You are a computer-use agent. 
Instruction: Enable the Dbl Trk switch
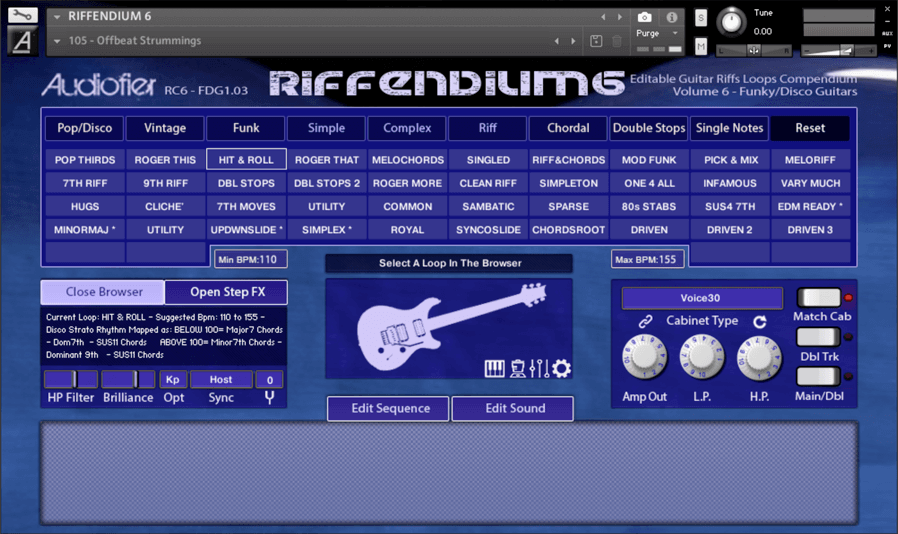coord(818,337)
